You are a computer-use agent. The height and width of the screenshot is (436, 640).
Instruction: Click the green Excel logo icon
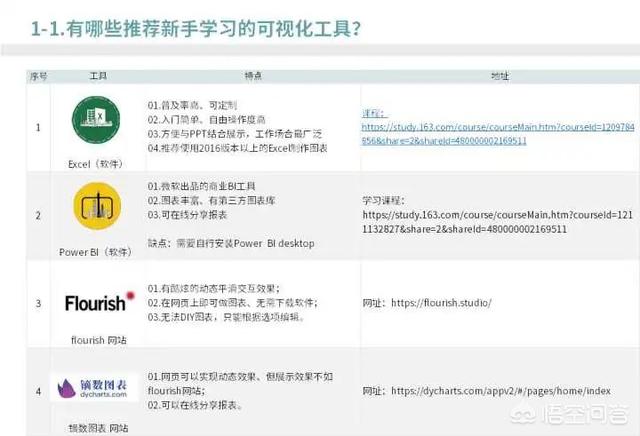96,120
